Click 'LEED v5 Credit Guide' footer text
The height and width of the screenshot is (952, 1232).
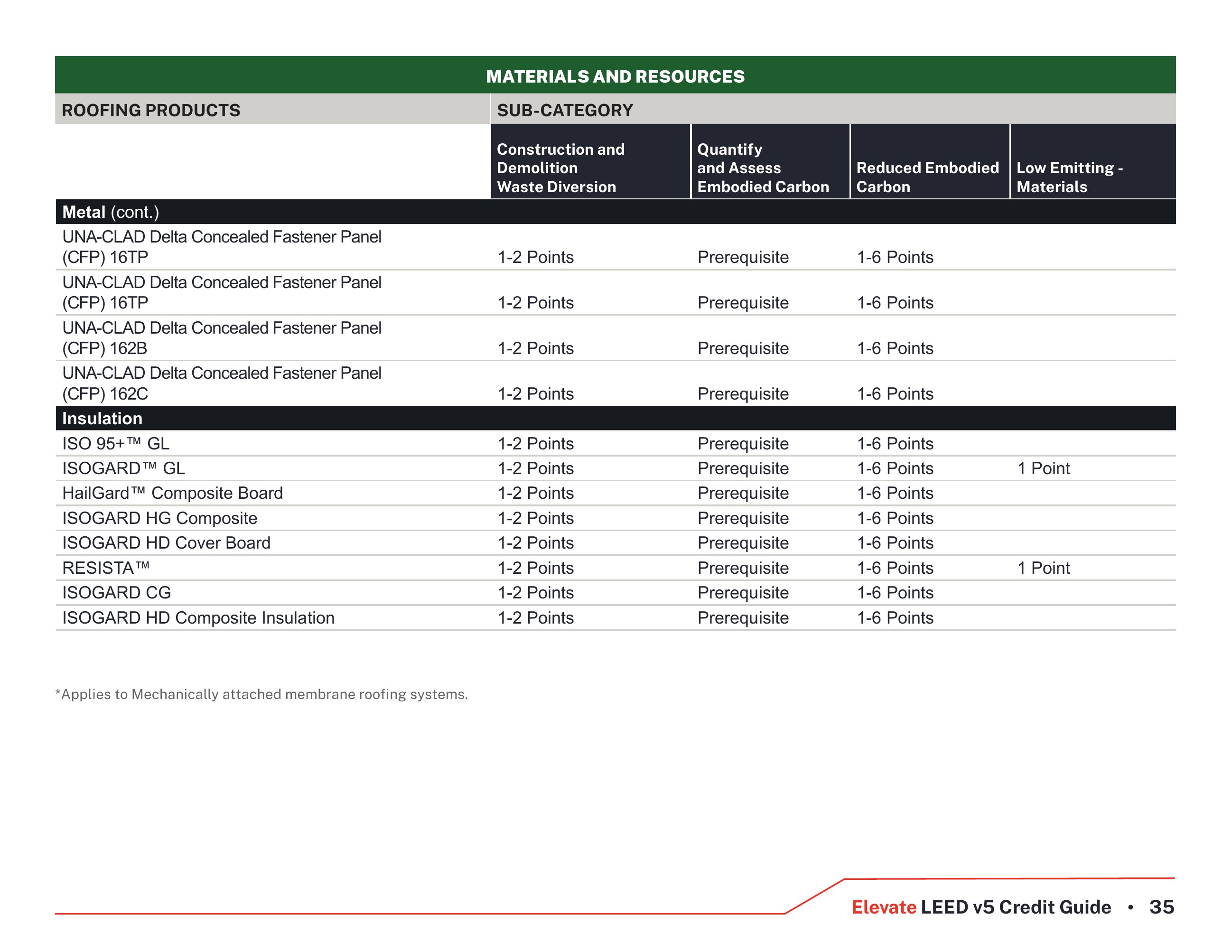pos(1016,907)
